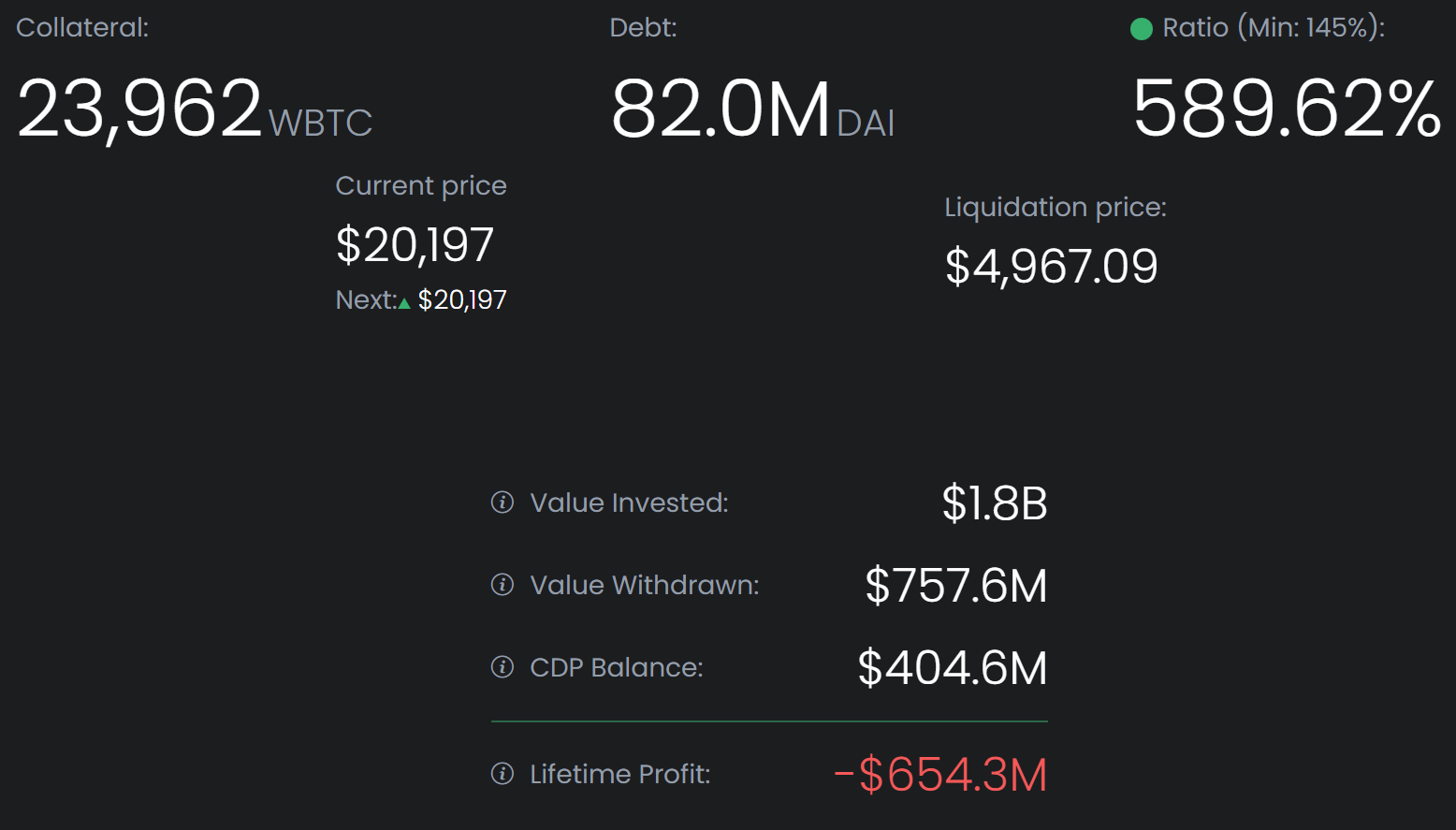1456x830 pixels.
Task: Click the info icon beside Value Invested
Action: (x=502, y=502)
